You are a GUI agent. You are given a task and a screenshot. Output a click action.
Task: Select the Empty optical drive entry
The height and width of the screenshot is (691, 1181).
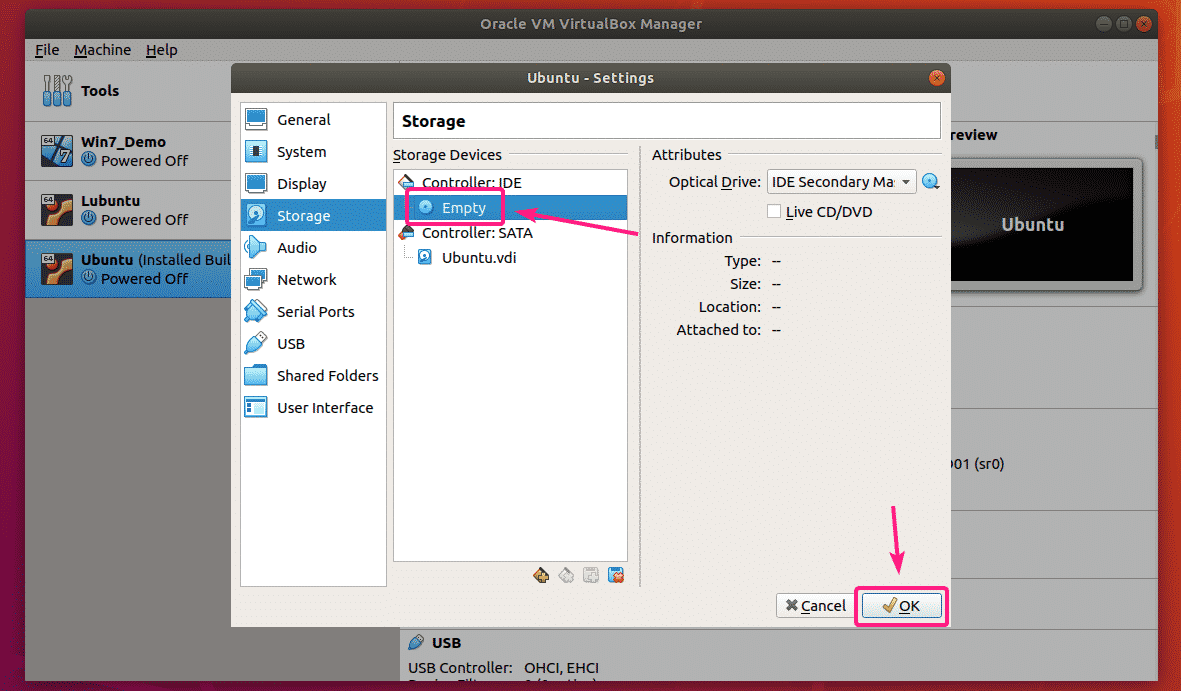coord(510,208)
